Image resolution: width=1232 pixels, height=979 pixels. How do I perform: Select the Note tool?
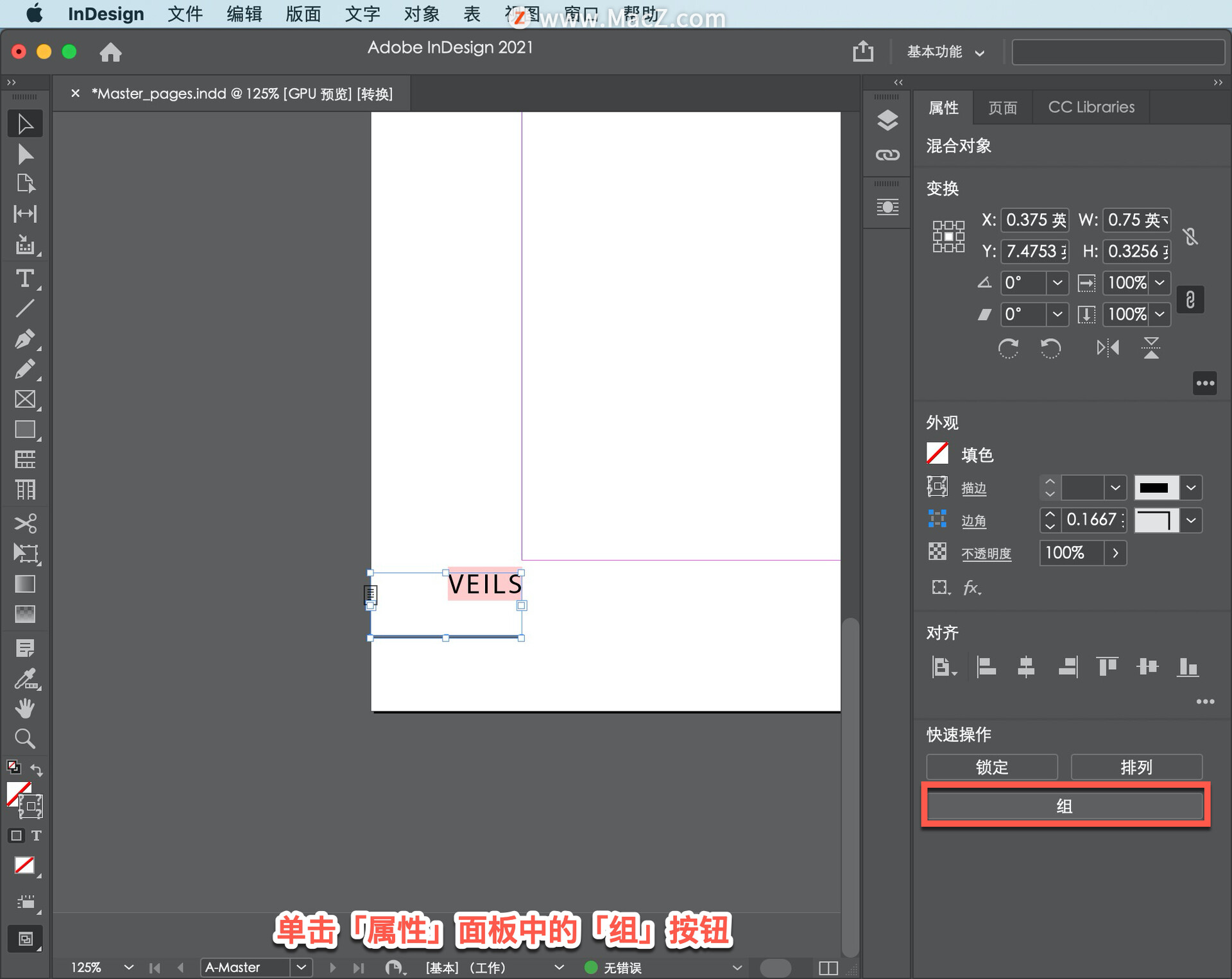point(25,648)
